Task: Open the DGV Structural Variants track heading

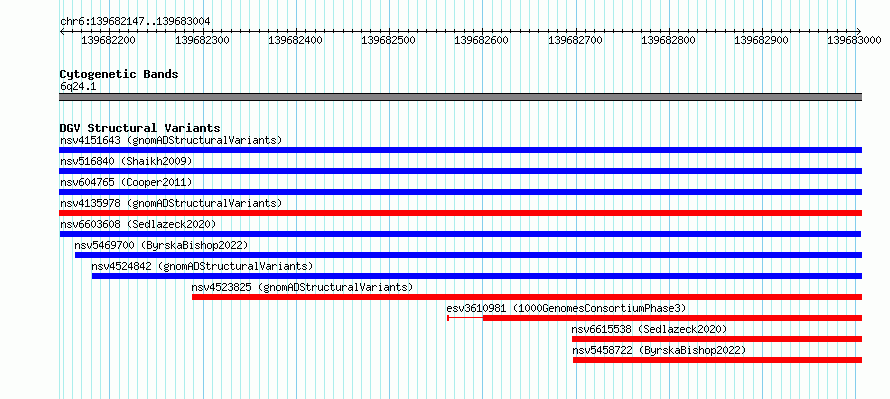Action: click(140, 128)
